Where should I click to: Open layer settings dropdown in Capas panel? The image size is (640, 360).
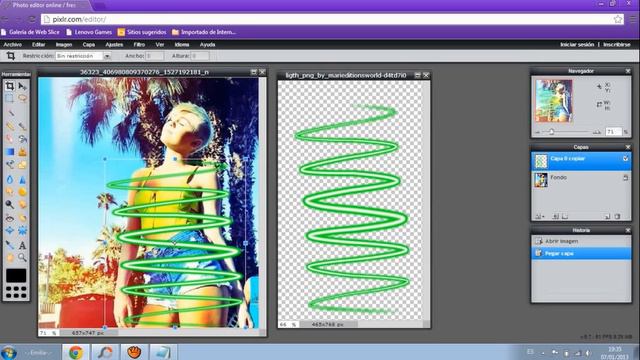(540, 216)
